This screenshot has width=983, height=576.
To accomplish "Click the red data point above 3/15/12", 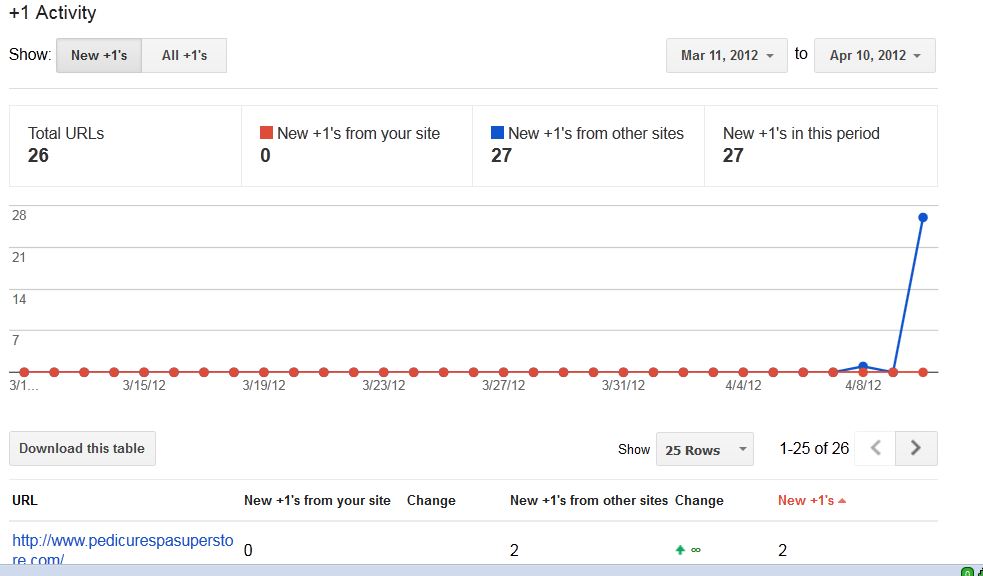I will tap(144, 372).
